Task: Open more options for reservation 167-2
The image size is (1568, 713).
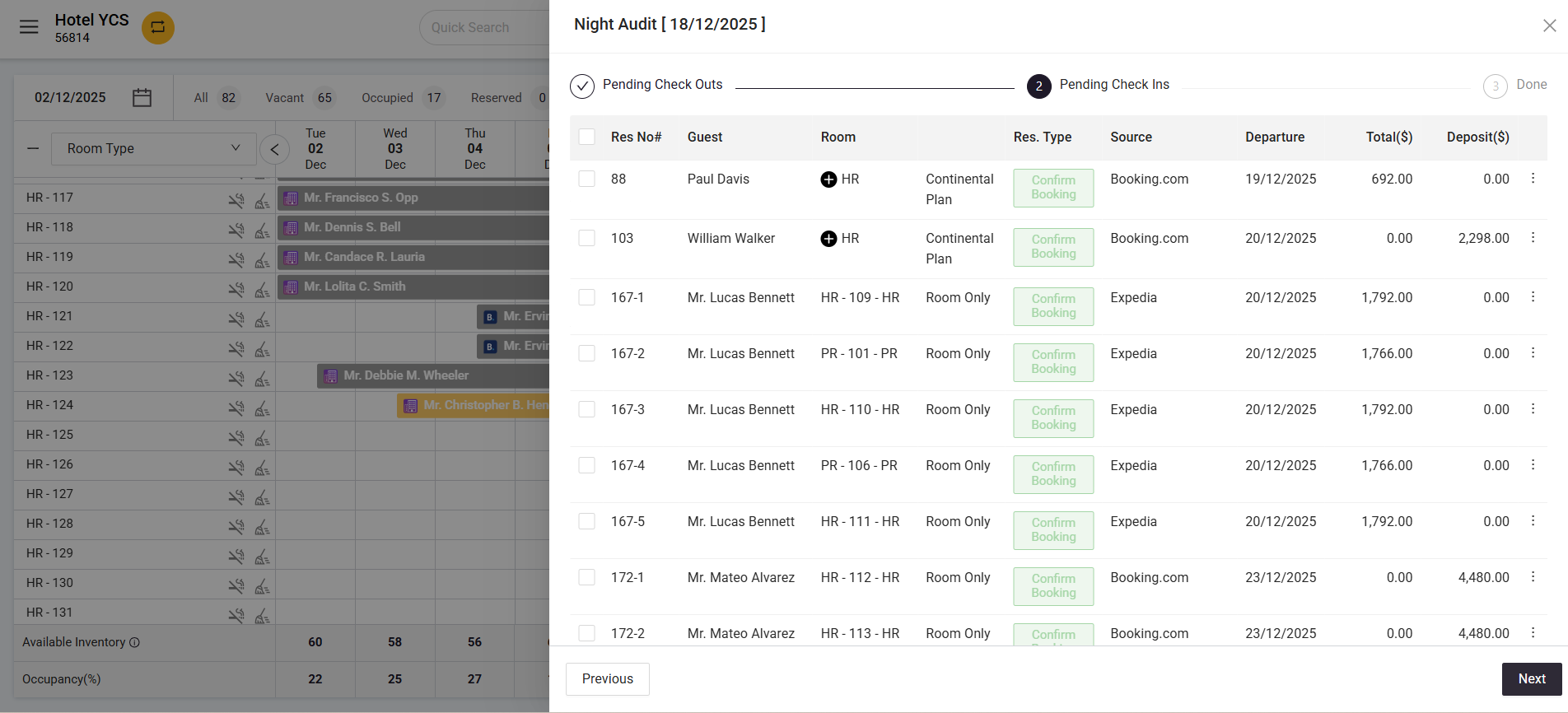Action: pyautogui.click(x=1533, y=352)
